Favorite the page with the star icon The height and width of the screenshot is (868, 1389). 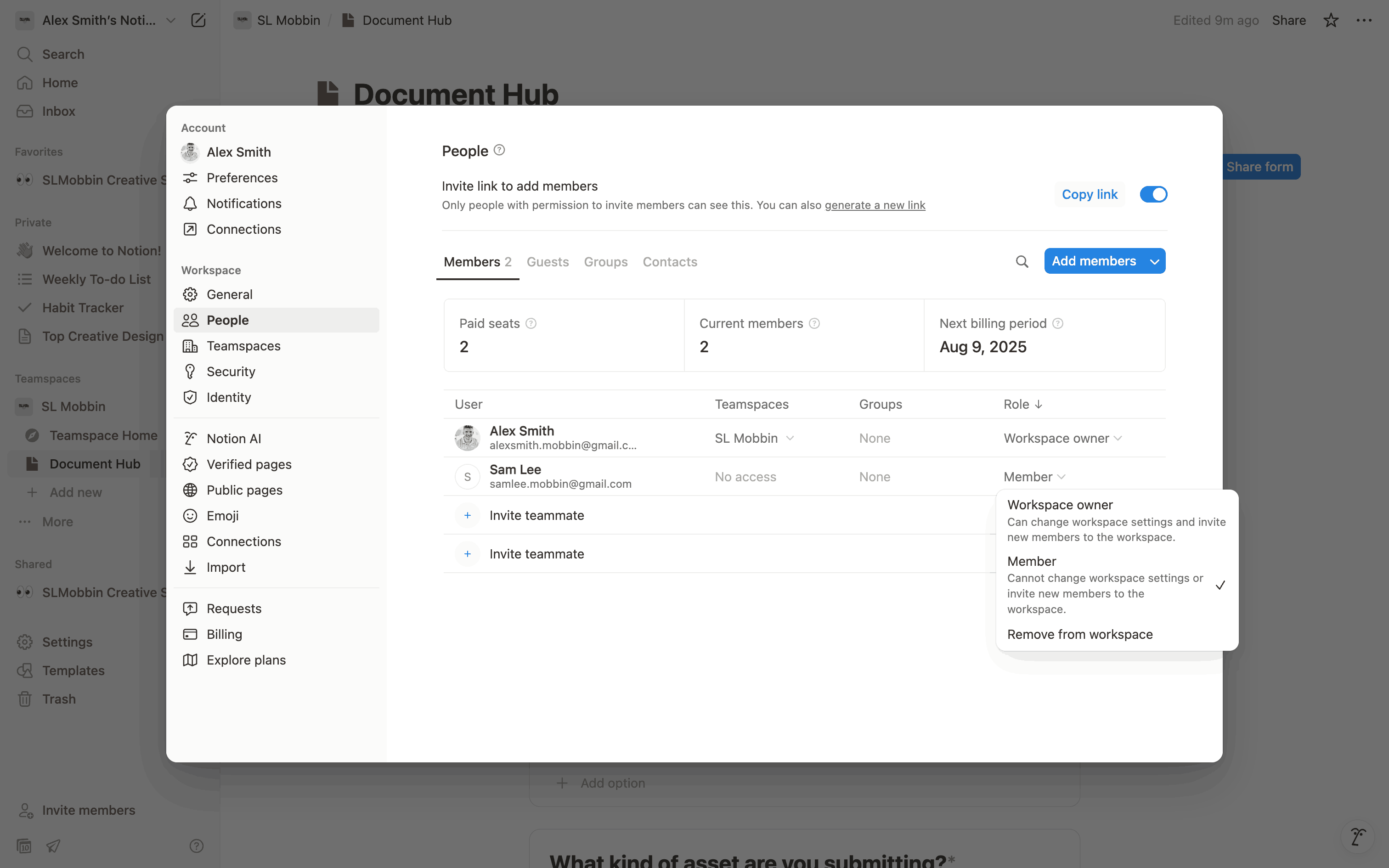click(x=1331, y=21)
